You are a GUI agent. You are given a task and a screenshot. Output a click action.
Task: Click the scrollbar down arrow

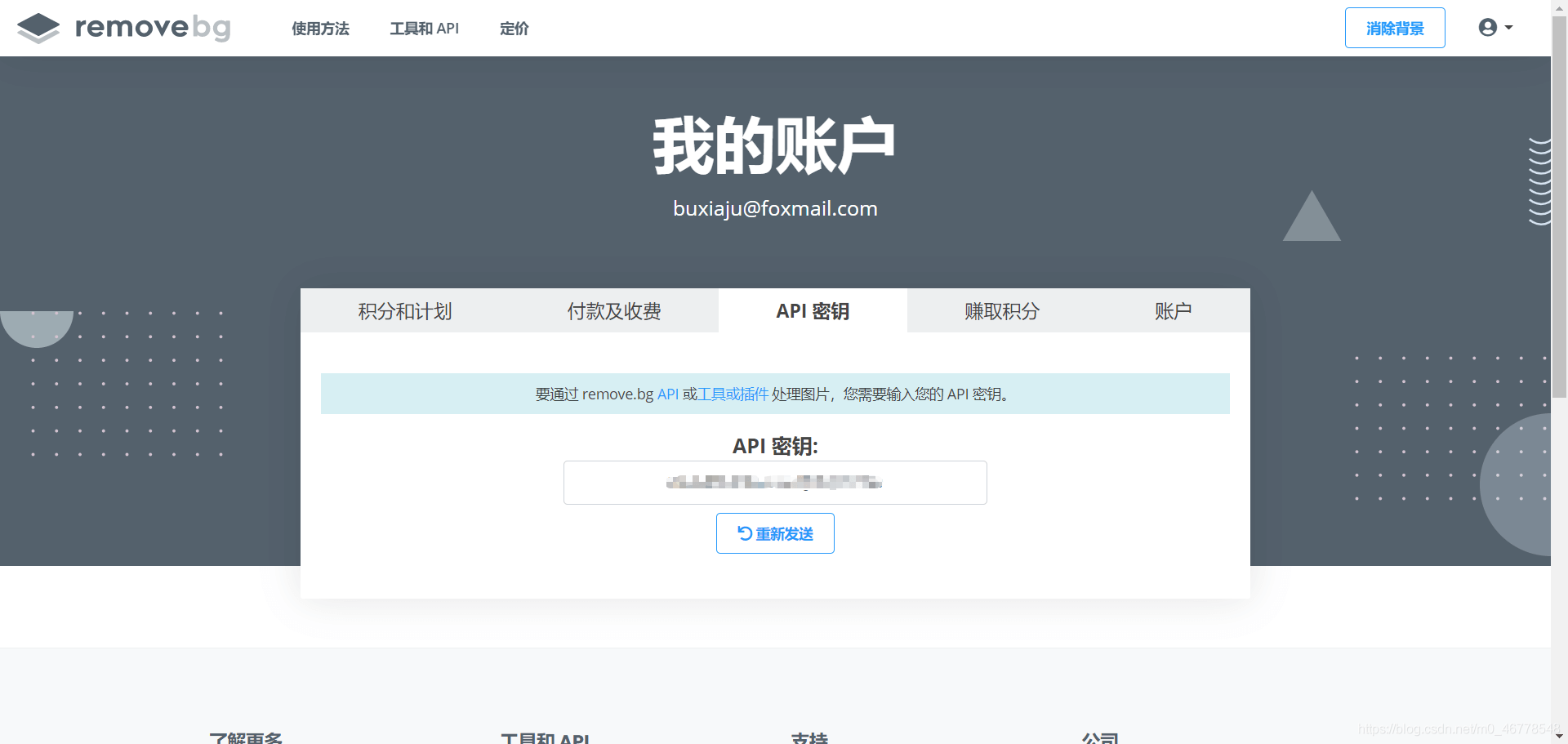[x=1559, y=737]
